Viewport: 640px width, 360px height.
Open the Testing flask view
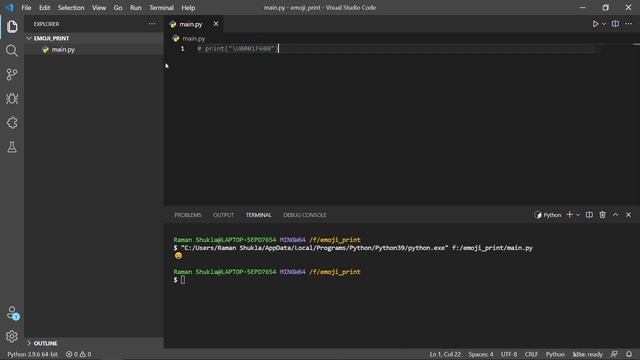pyautogui.click(x=12, y=147)
